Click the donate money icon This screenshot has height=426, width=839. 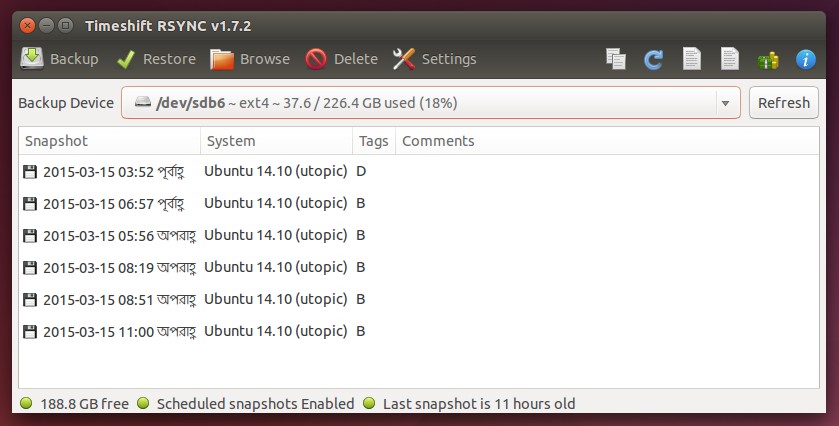(768, 60)
